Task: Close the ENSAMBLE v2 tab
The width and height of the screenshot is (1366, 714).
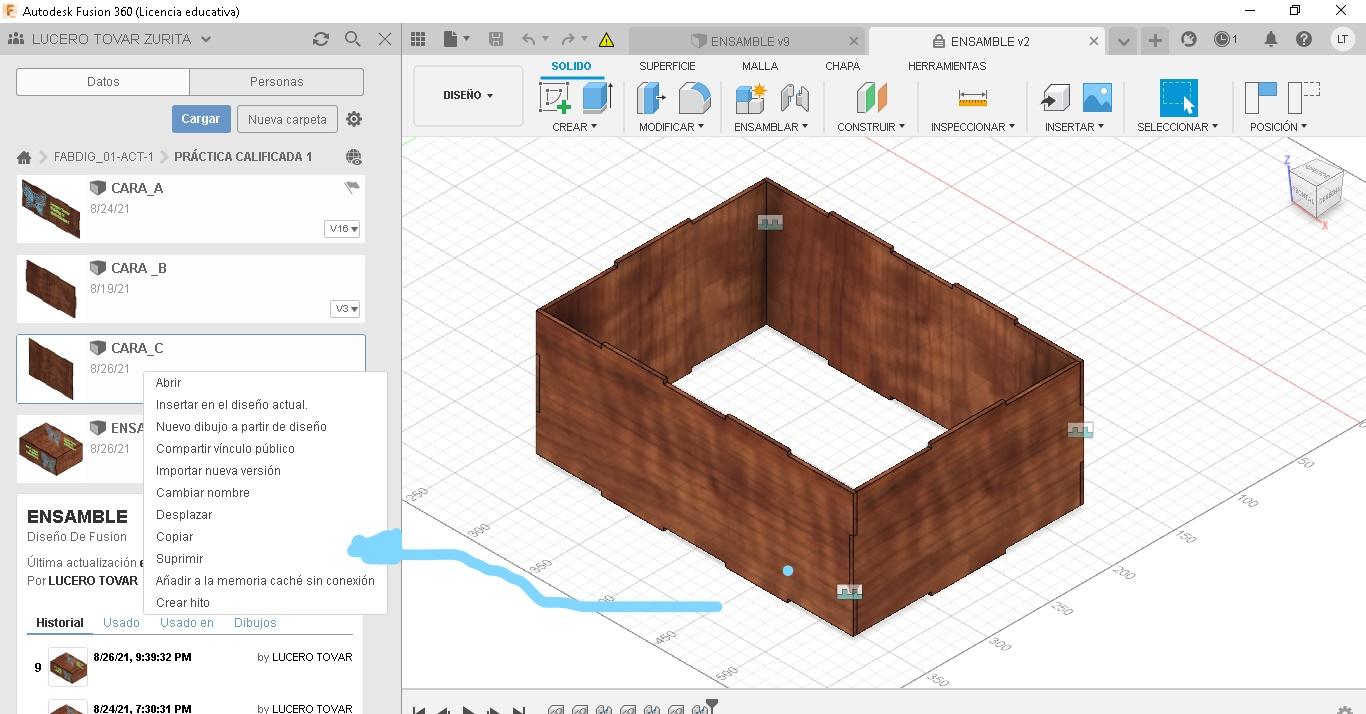Action: (1093, 41)
